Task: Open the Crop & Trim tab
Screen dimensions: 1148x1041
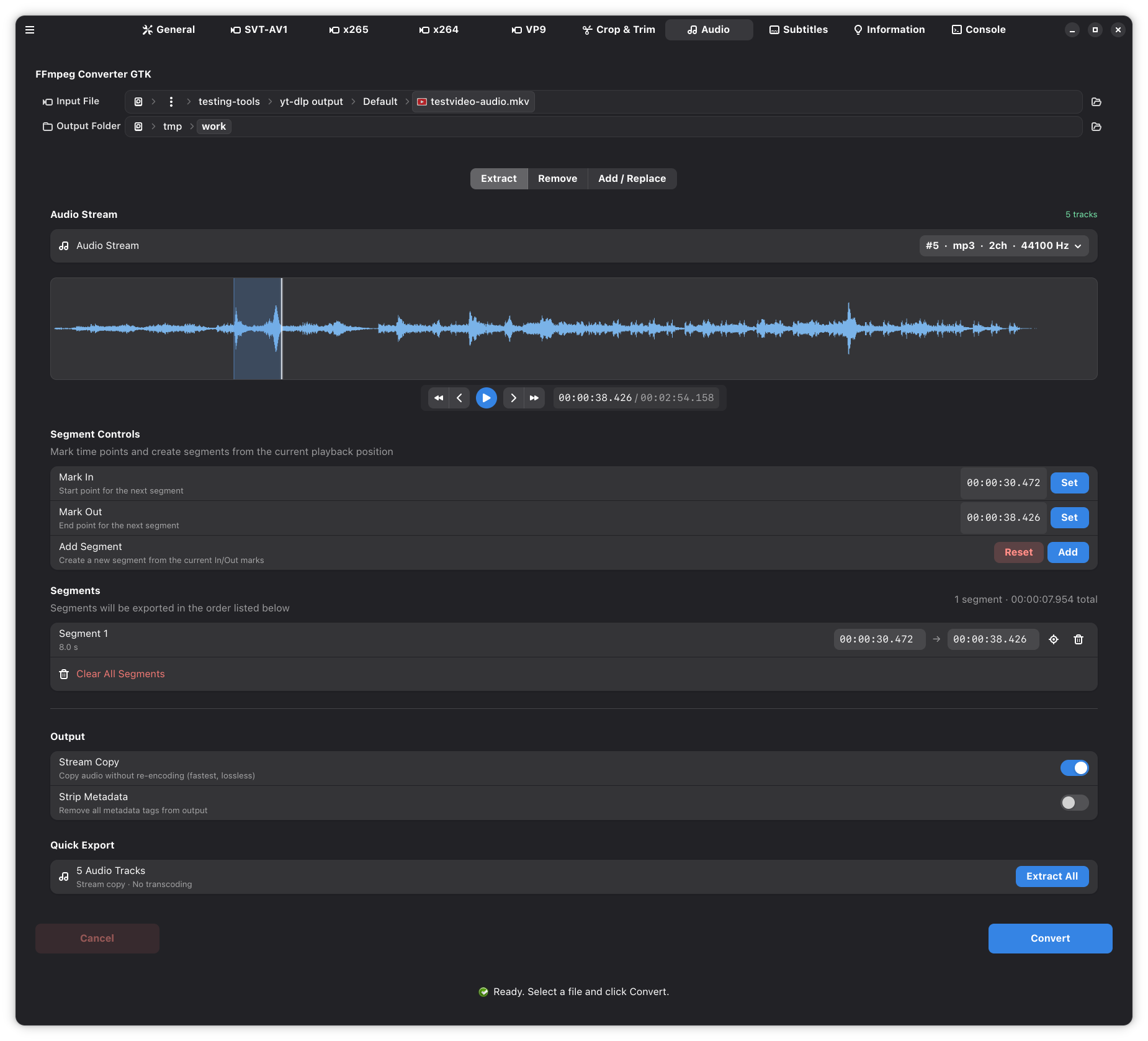Action: point(619,30)
